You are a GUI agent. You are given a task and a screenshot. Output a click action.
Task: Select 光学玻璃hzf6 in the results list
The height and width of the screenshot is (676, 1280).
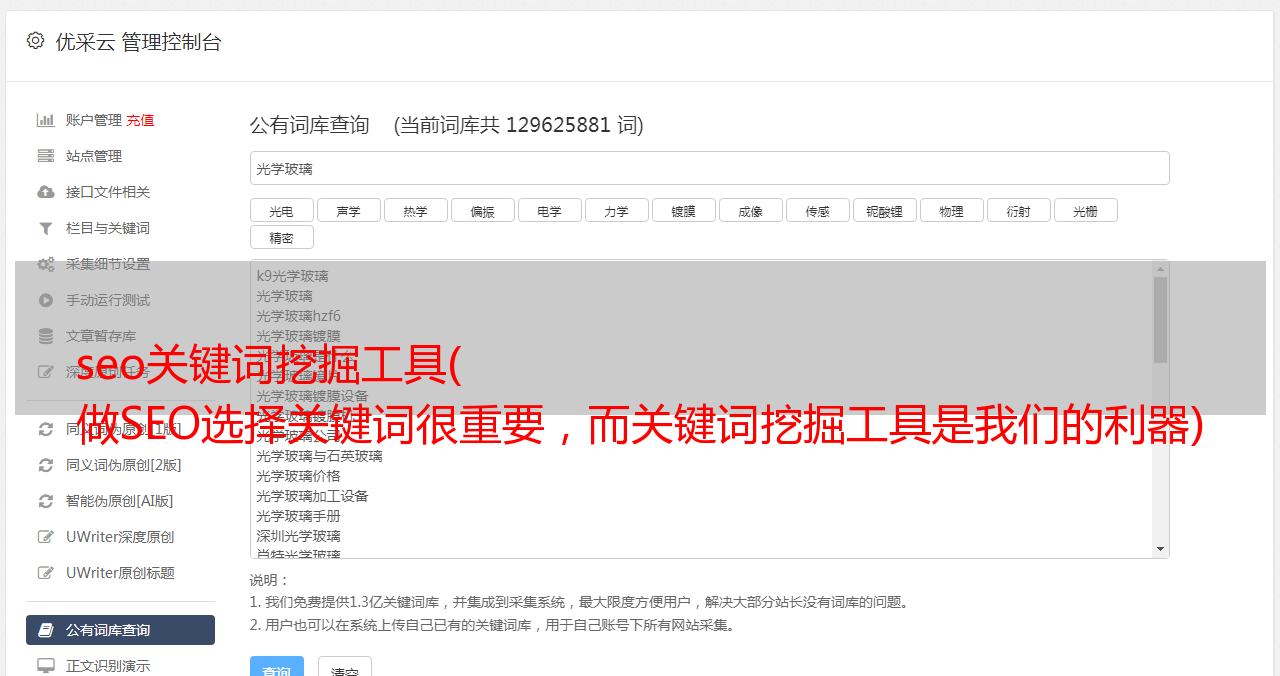[298, 316]
